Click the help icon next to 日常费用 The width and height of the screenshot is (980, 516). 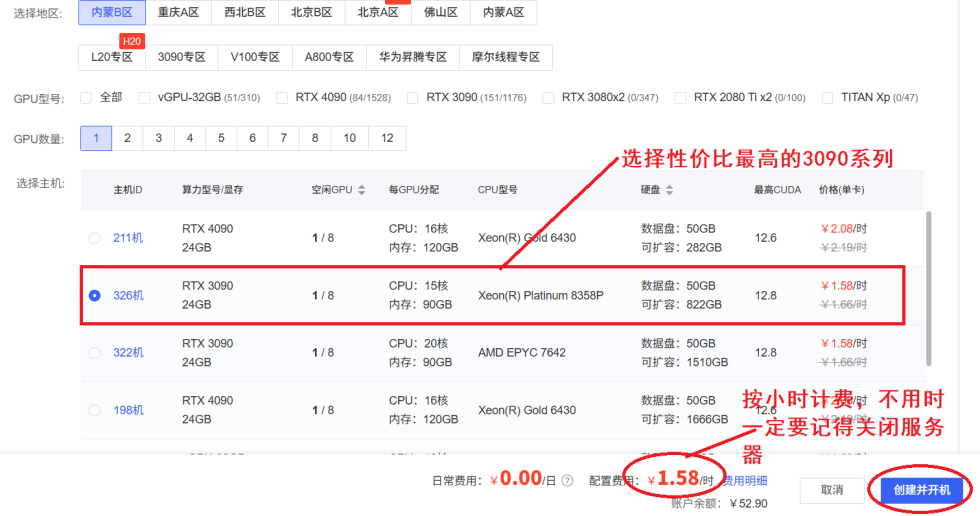coord(567,480)
